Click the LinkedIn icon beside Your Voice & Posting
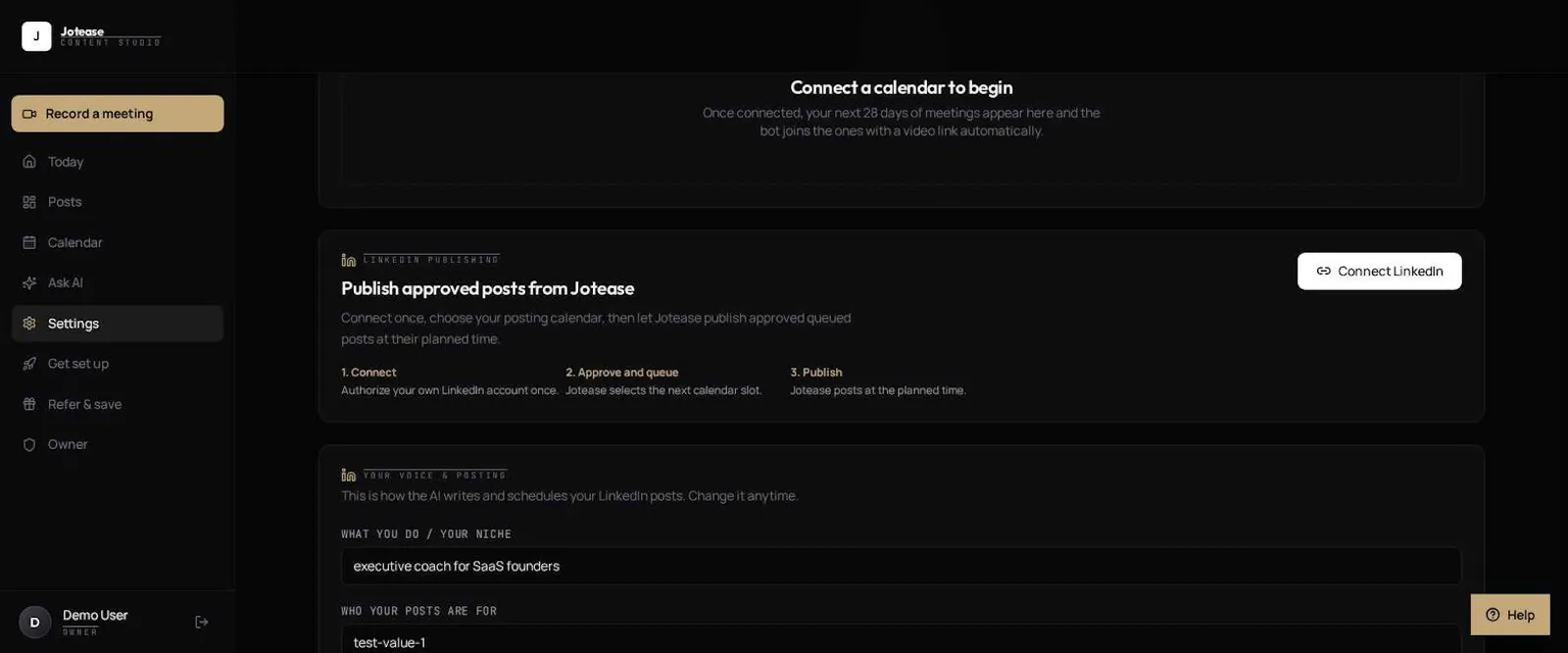This screenshot has width=1568, height=653. point(349,475)
